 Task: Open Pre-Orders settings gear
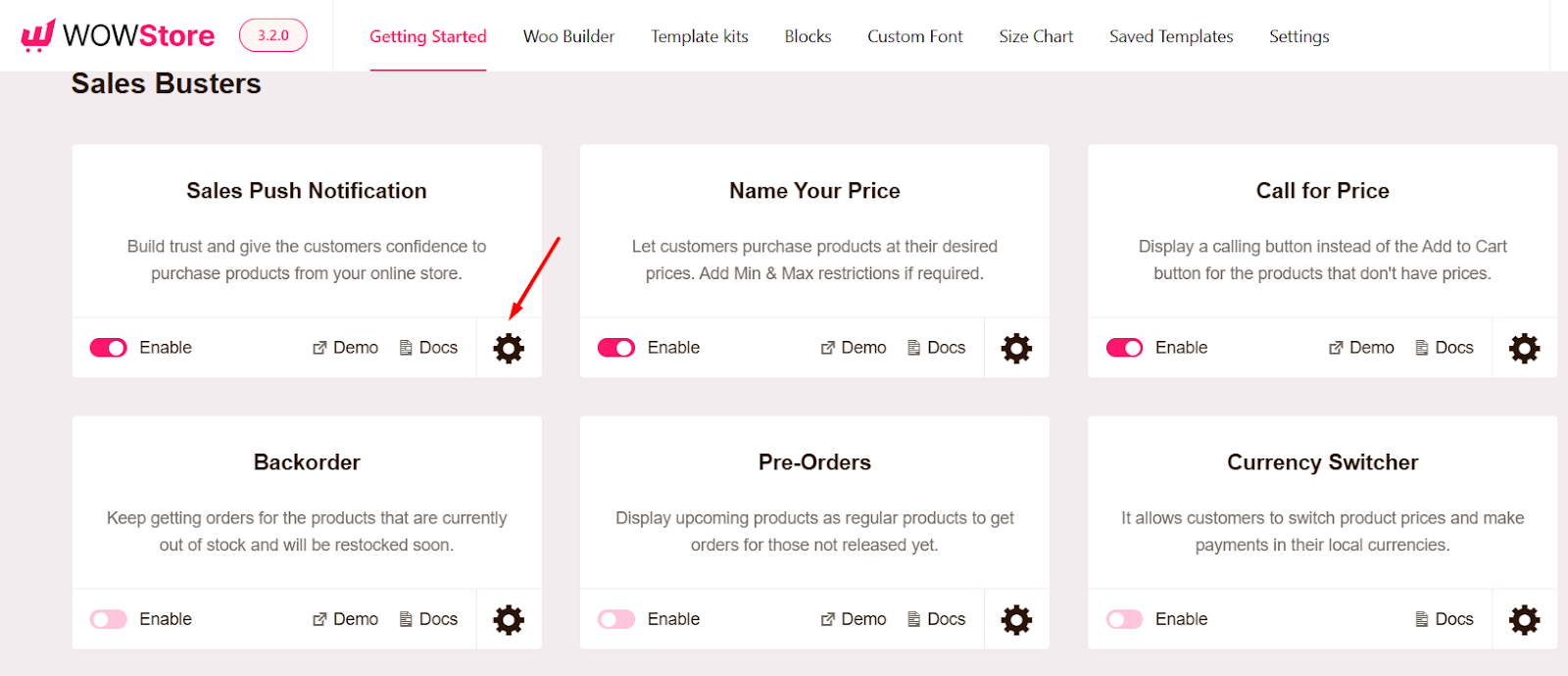pyautogui.click(x=1015, y=619)
